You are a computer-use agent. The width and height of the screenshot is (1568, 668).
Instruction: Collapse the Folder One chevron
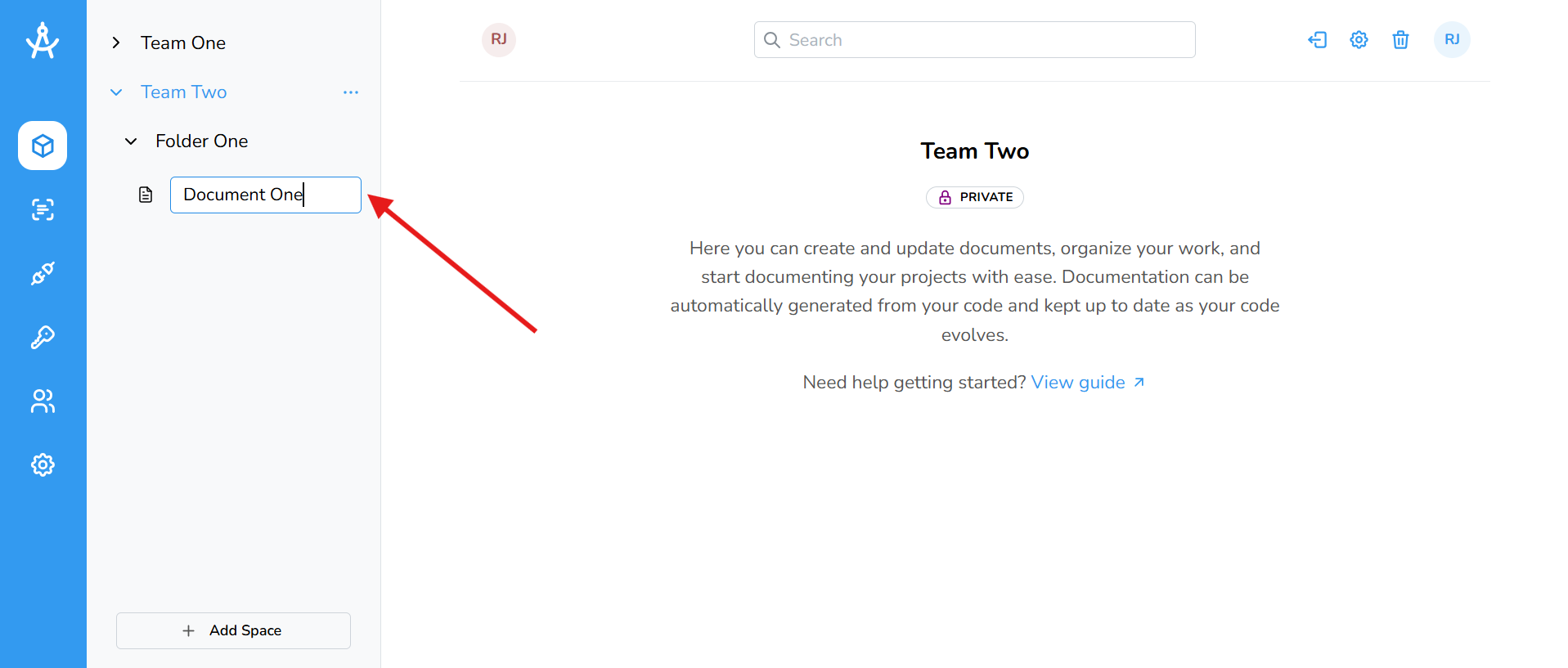(x=131, y=141)
